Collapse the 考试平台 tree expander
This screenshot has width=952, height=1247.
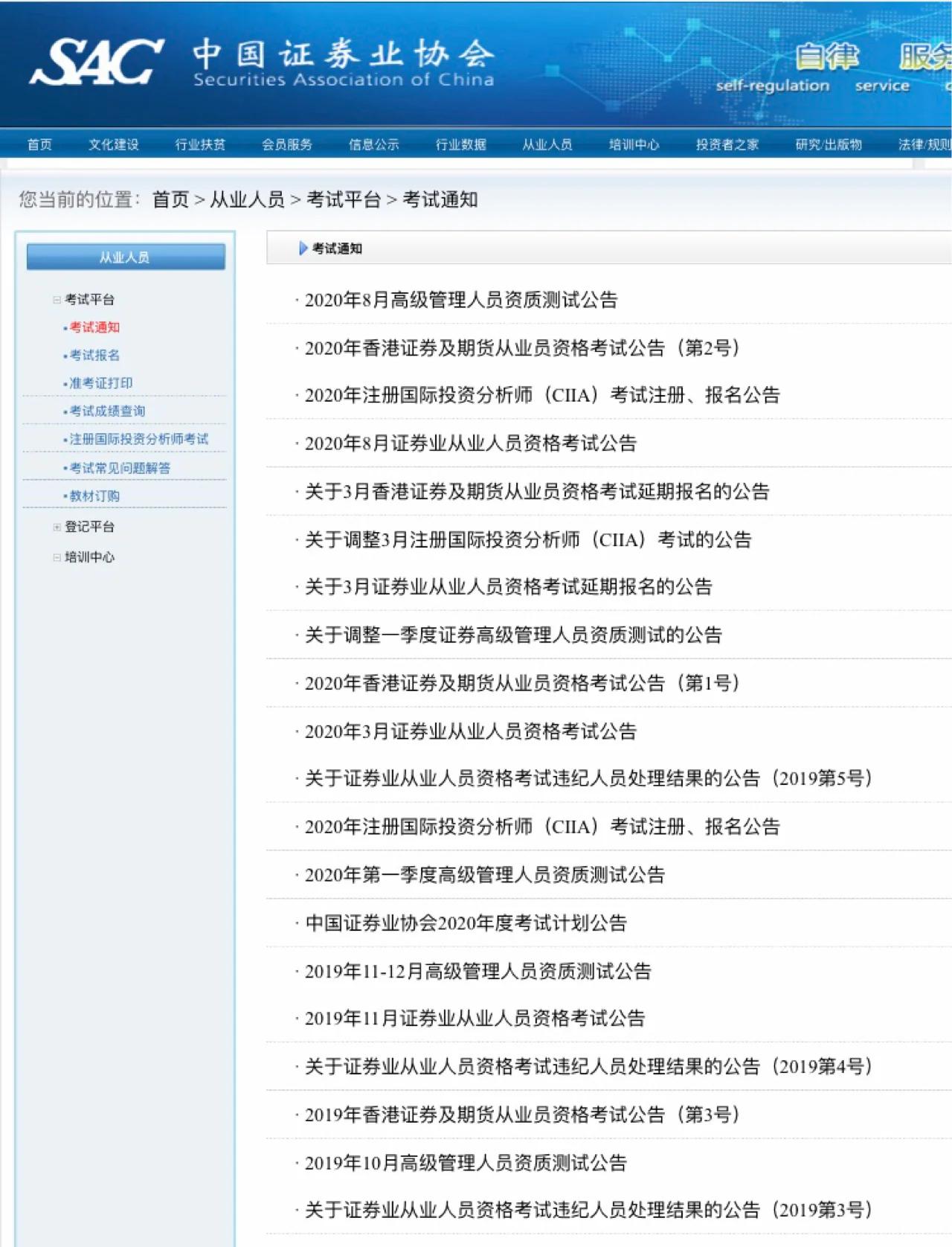coord(57,300)
